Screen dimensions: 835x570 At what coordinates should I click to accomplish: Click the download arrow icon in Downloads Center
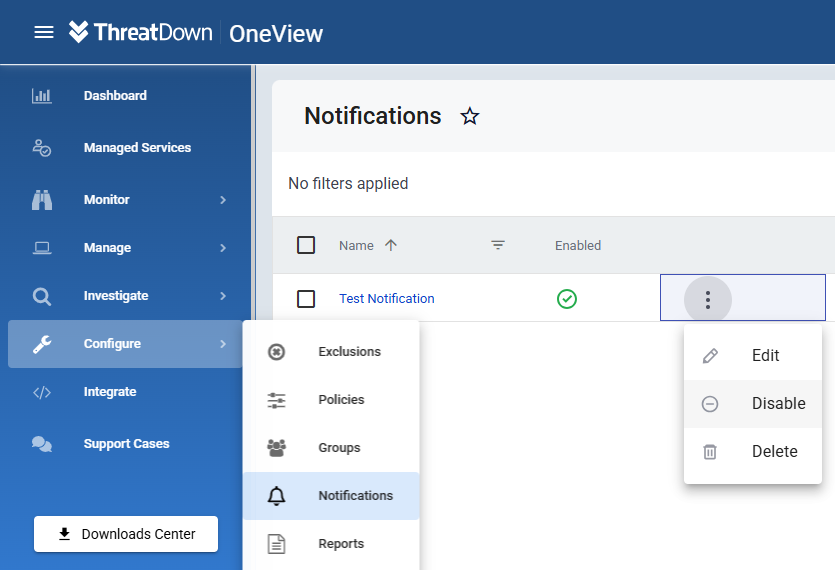64,534
